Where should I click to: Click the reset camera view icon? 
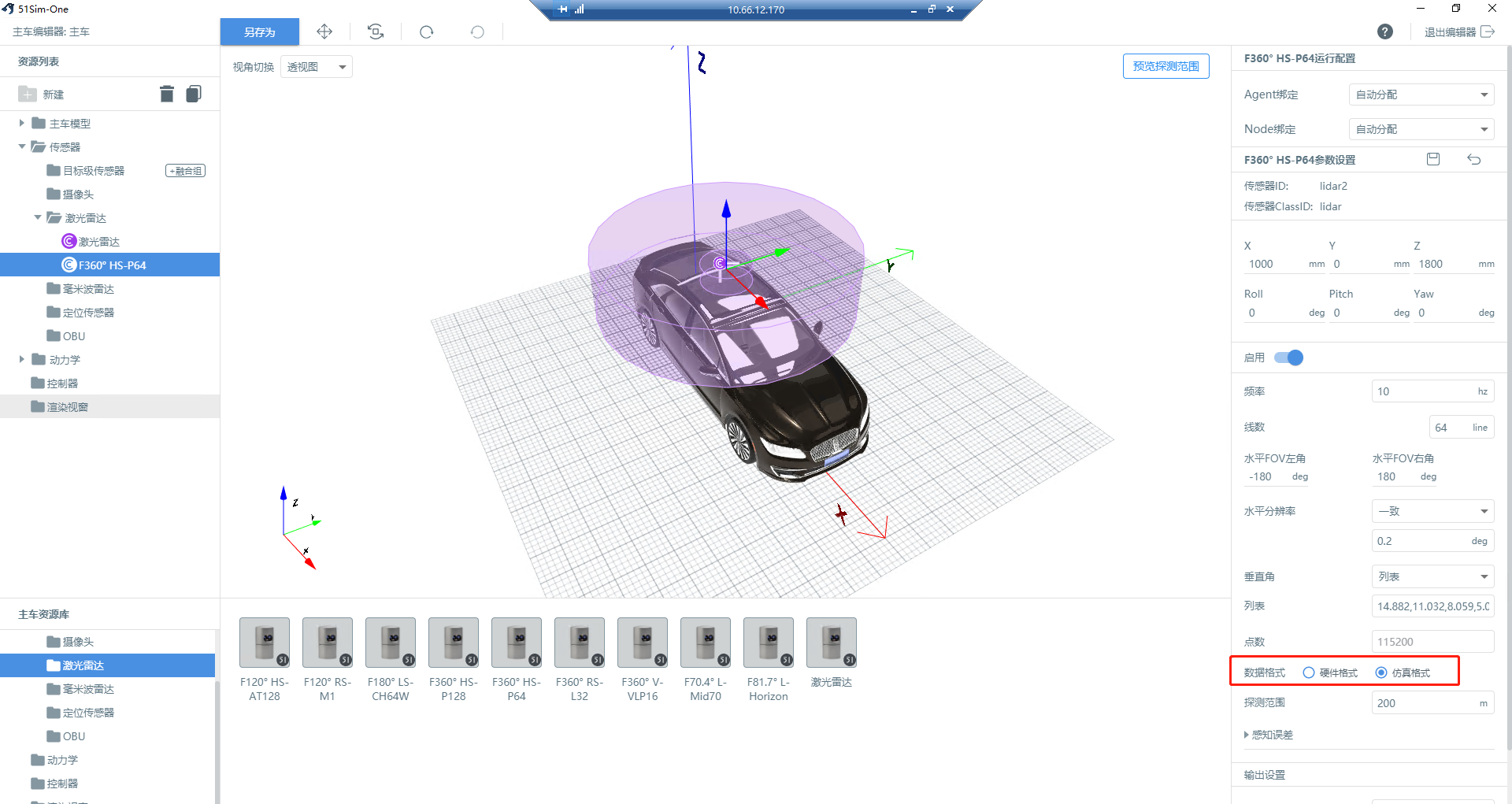coord(376,31)
